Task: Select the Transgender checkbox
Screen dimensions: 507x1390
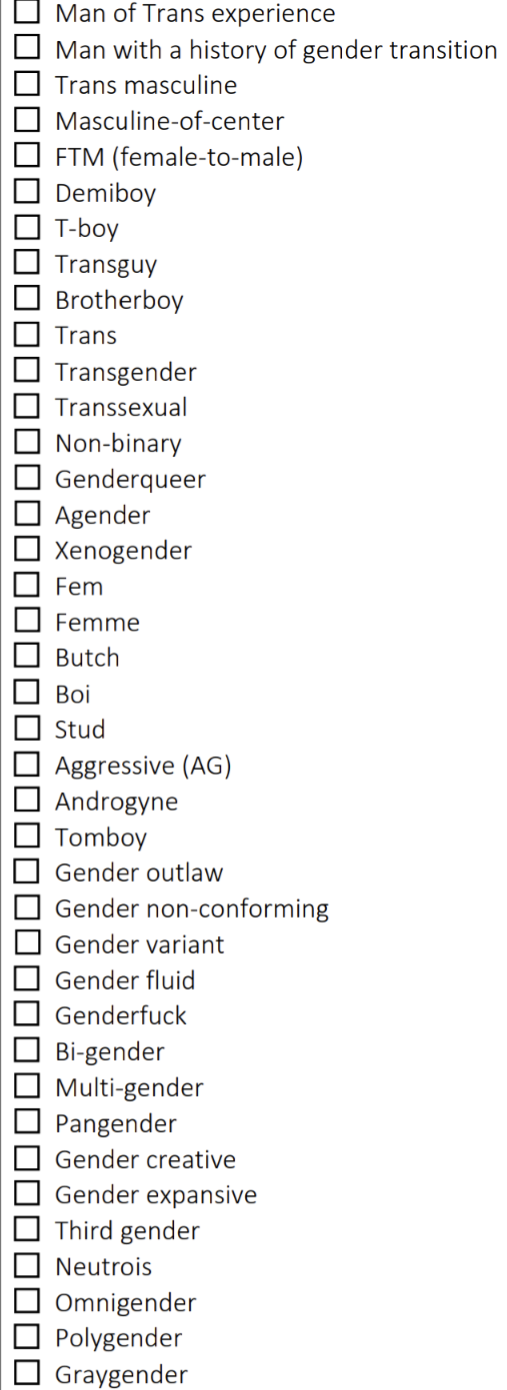Action: (27, 372)
